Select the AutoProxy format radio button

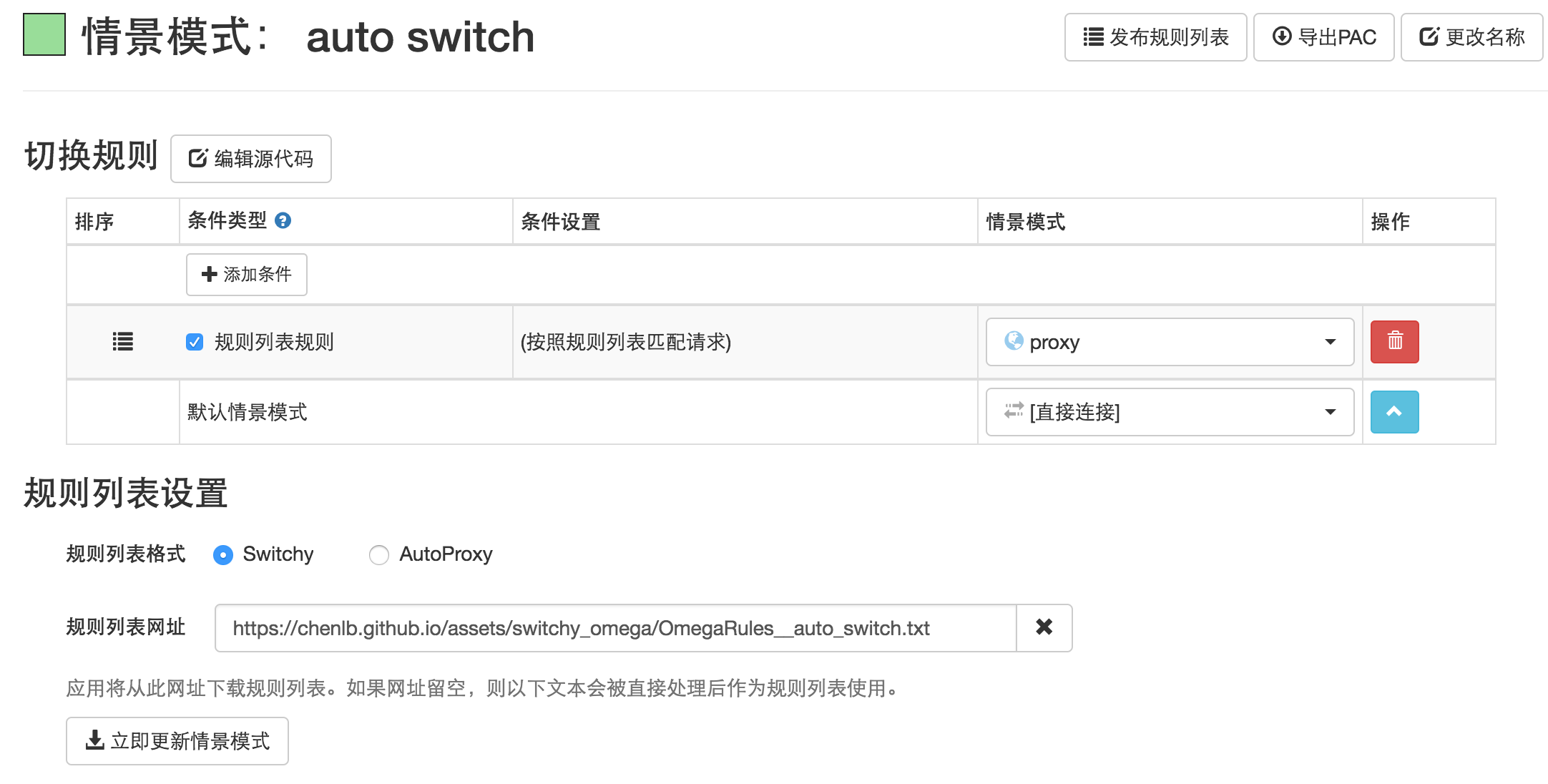pyautogui.click(x=379, y=555)
